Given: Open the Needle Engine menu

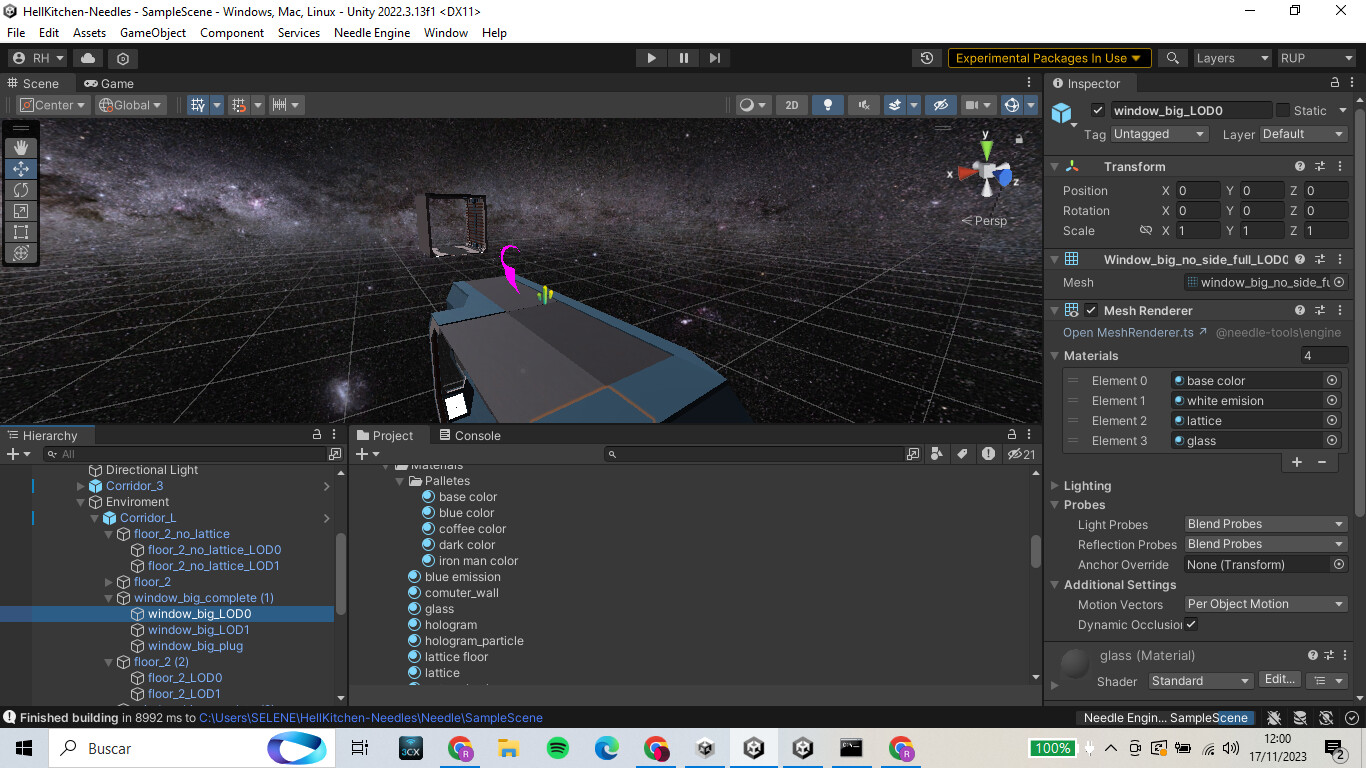Looking at the screenshot, I should 371,33.
